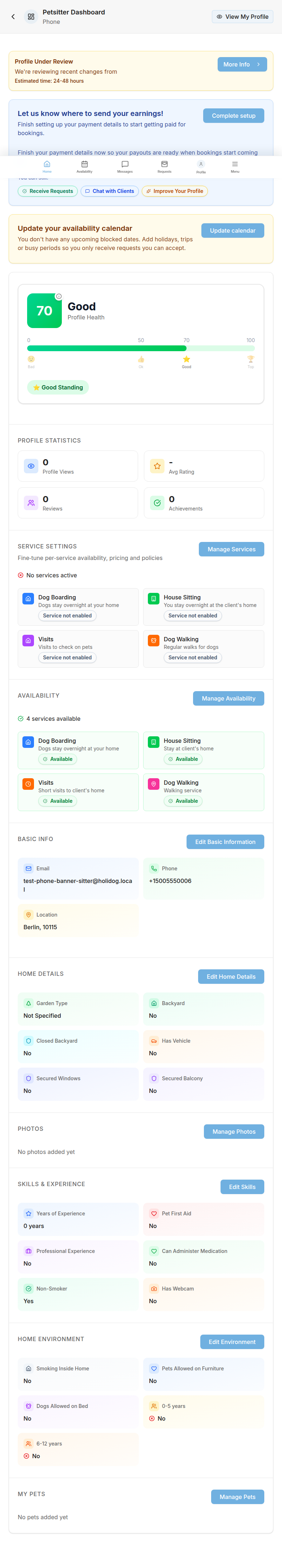Open the hamburger Menu icon
The height and width of the screenshot is (1568, 282).
pos(235,165)
